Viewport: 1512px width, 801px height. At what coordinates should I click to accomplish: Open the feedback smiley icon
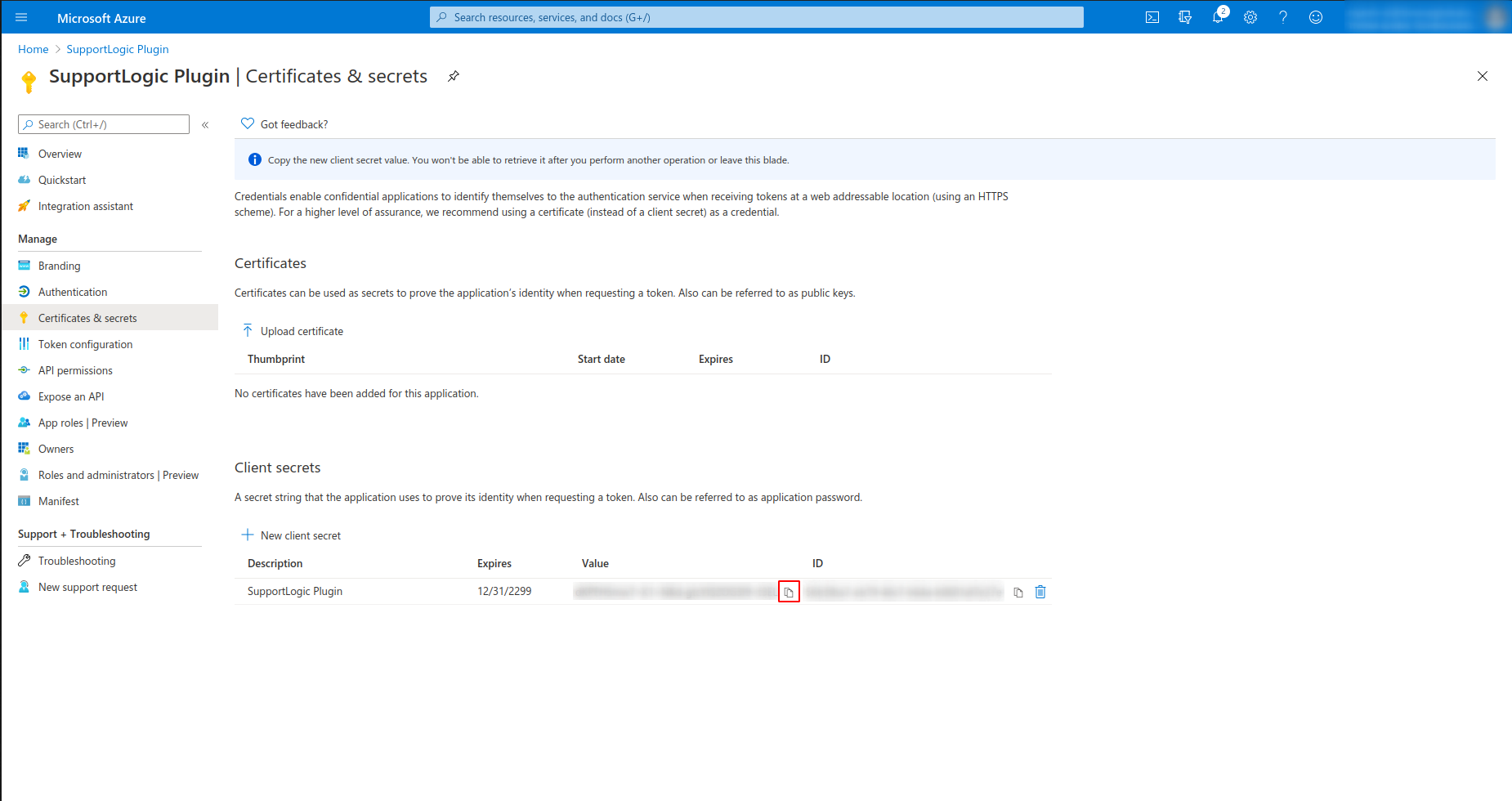coord(1316,17)
